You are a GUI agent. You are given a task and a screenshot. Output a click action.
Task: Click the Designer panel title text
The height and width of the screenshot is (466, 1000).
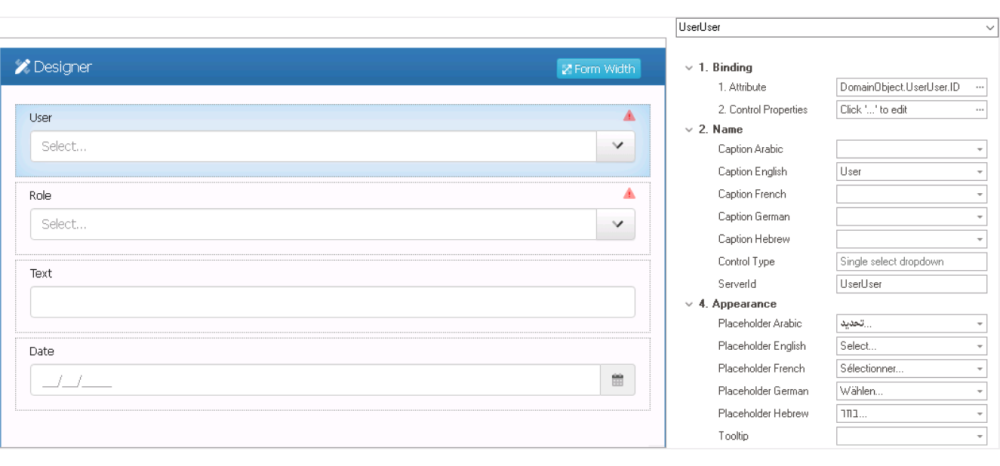point(62,66)
